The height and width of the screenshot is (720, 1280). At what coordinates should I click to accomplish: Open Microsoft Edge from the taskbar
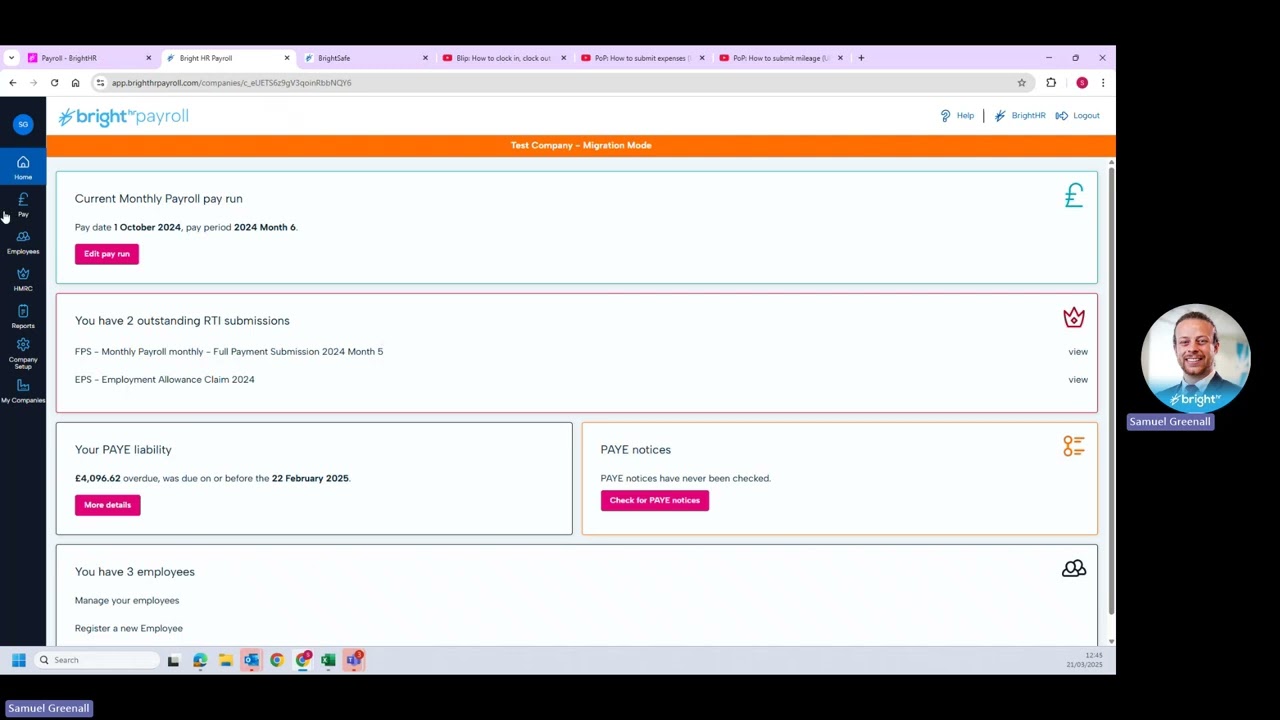(200, 660)
